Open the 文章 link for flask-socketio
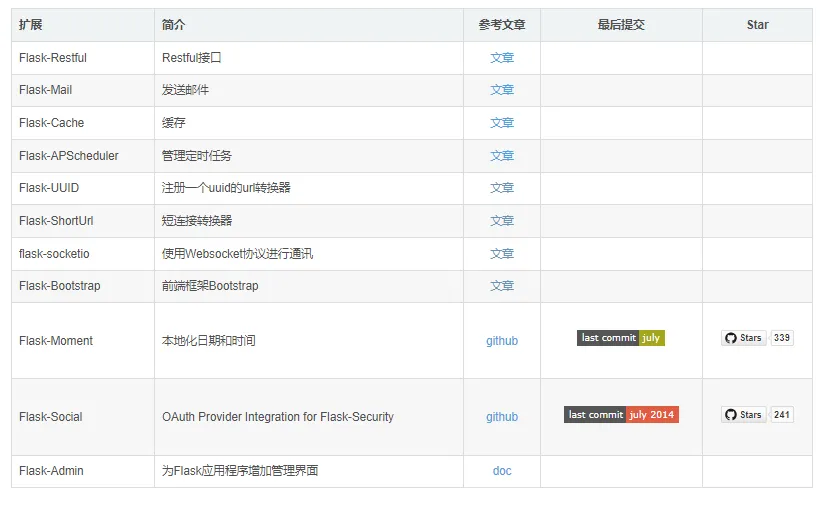The height and width of the screenshot is (507, 828). point(502,254)
